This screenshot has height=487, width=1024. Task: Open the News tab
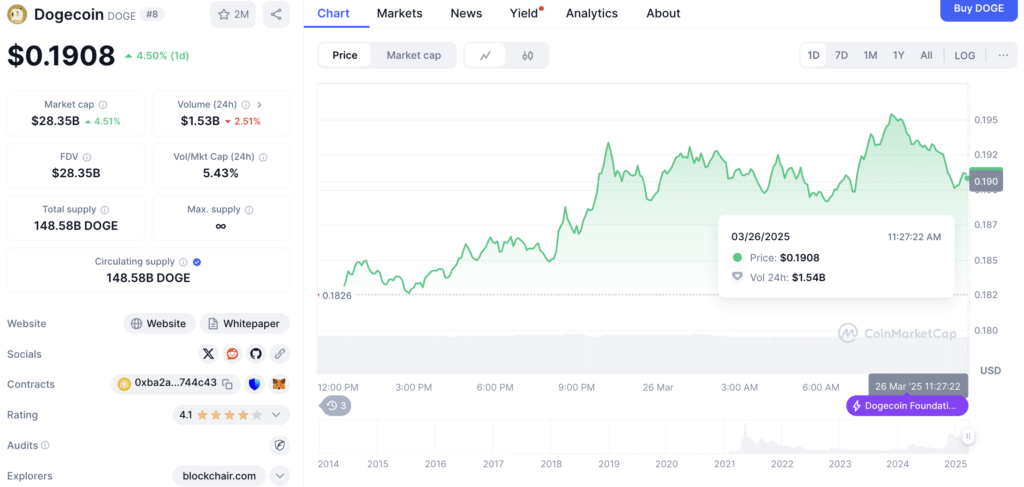point(466,13)
